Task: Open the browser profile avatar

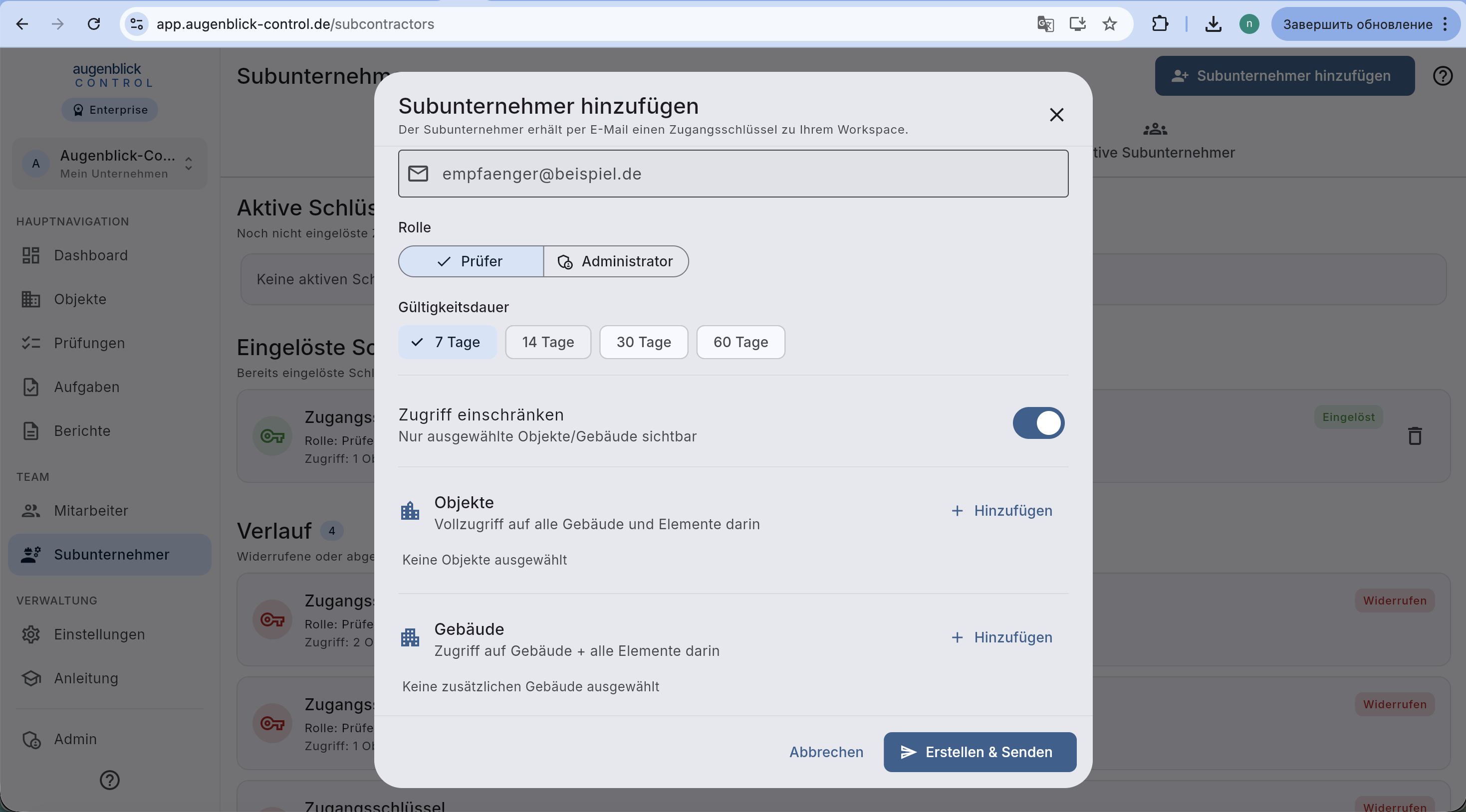Action: coord(1249,24)
